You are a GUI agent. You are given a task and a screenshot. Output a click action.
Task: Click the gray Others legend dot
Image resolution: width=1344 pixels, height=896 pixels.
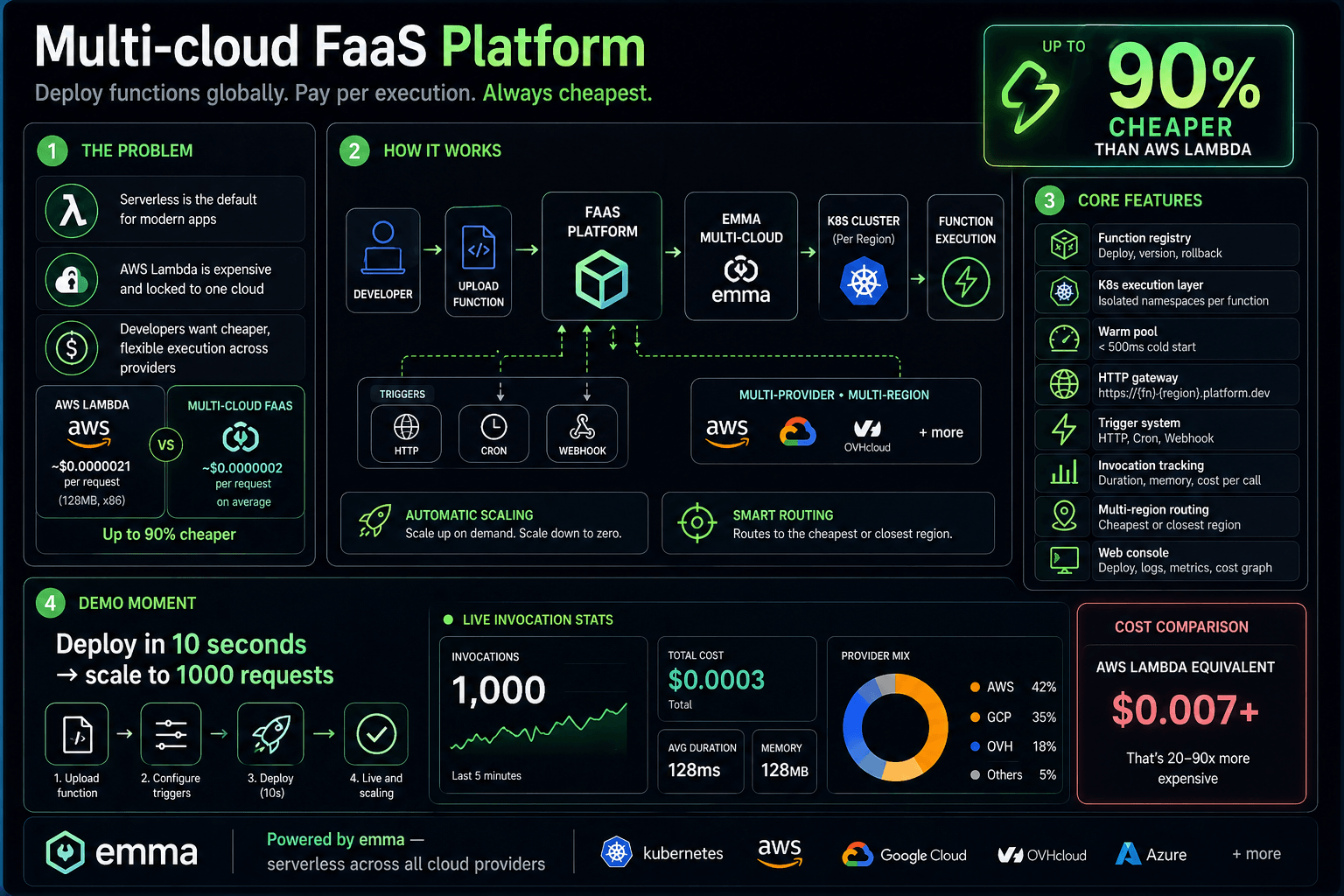(x=975, y=774)
